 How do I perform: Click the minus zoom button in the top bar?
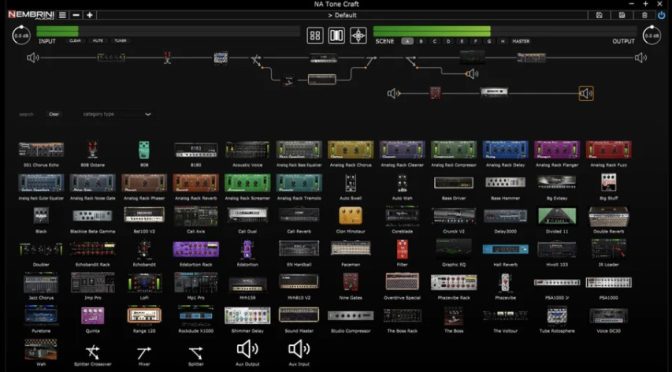76,15
